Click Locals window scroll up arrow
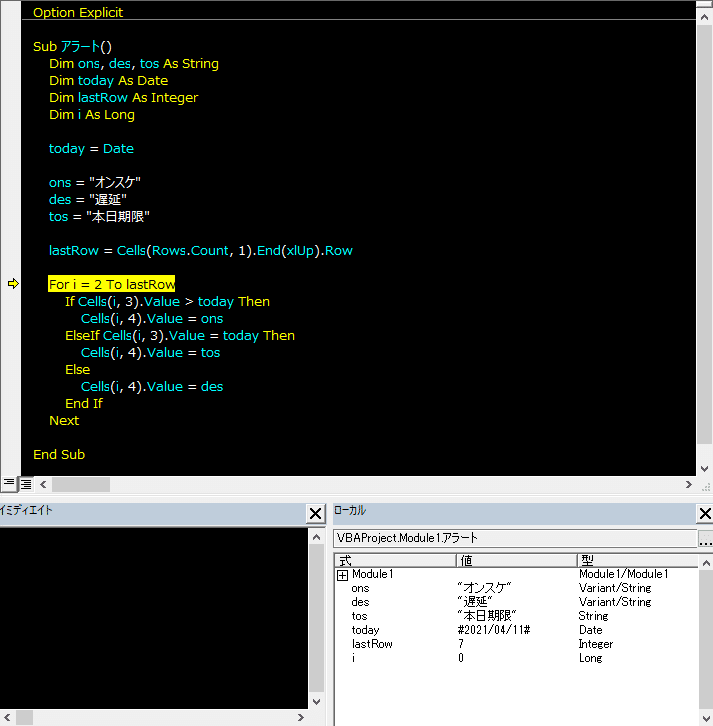This screenshot has height=726, width=713. pyautogui.click(x=706, y=563)
